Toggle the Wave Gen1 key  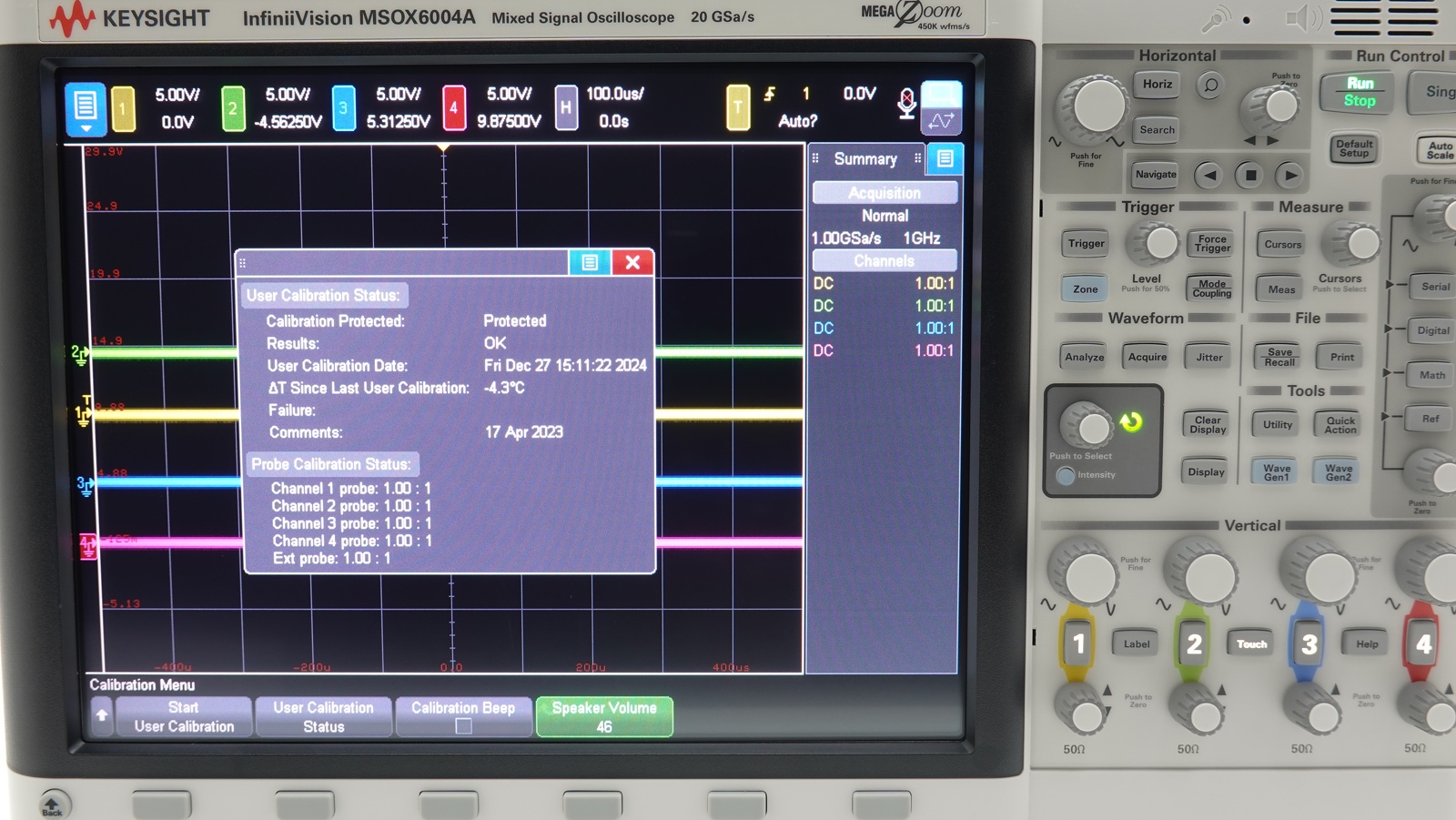1276,472
